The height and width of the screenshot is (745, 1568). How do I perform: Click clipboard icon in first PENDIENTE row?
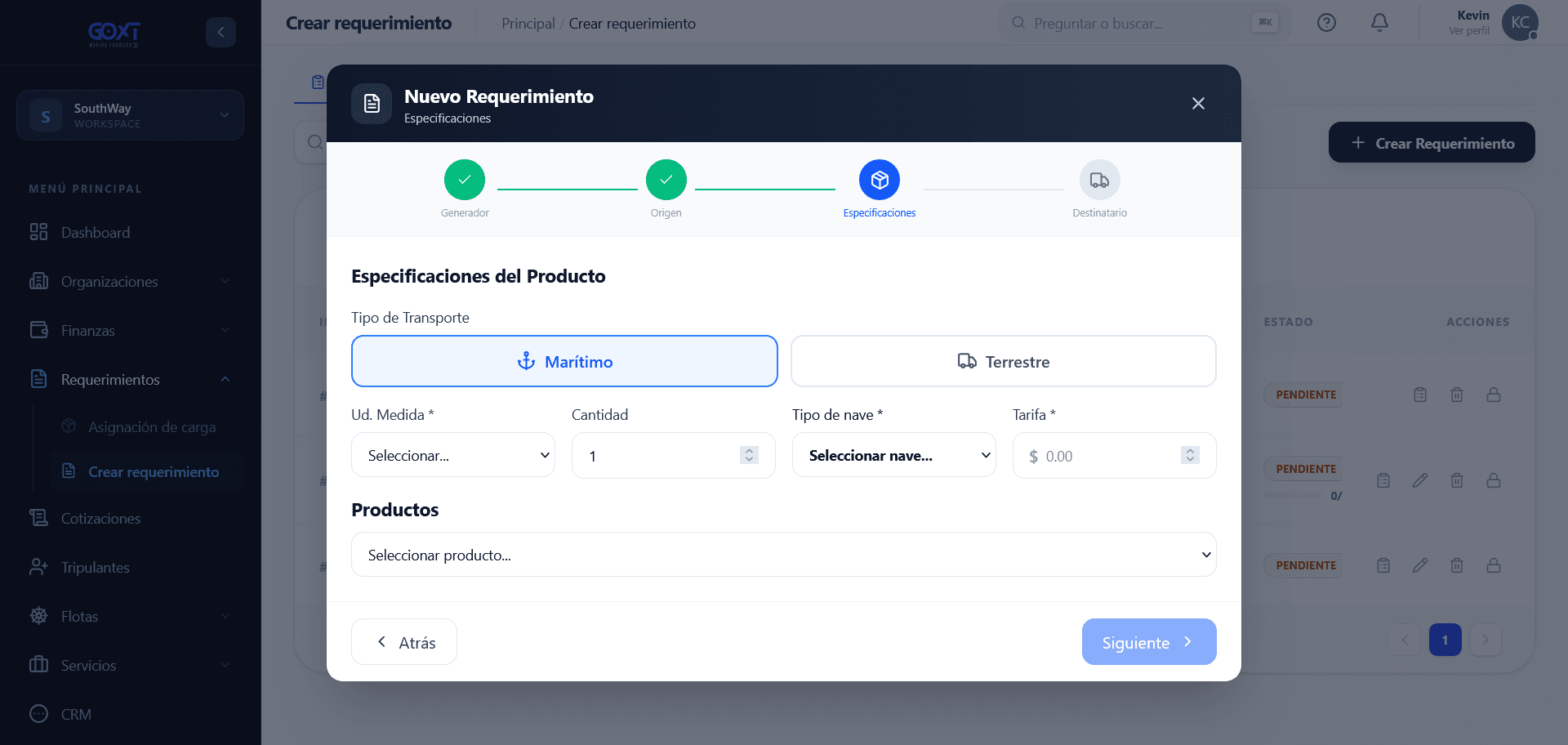coord(1420,395)
